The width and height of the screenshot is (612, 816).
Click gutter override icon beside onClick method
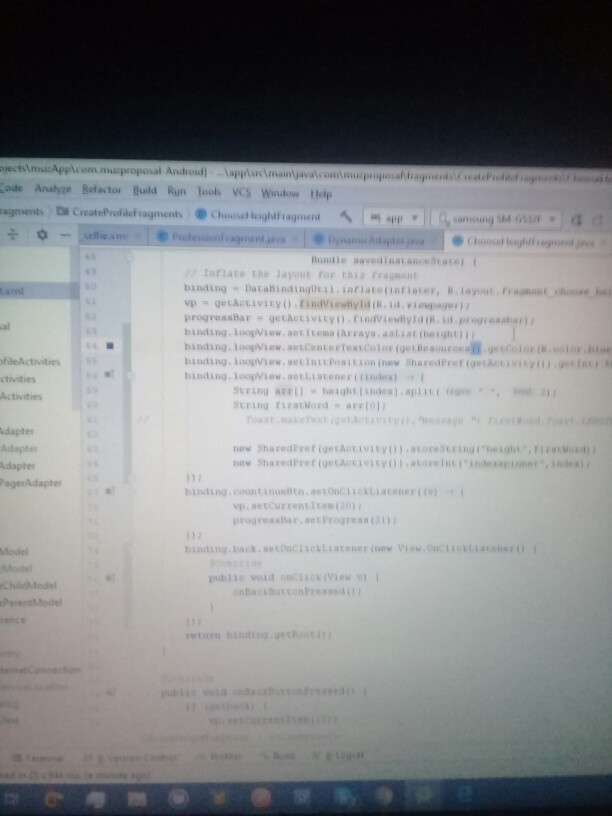(x=108, y=578)
